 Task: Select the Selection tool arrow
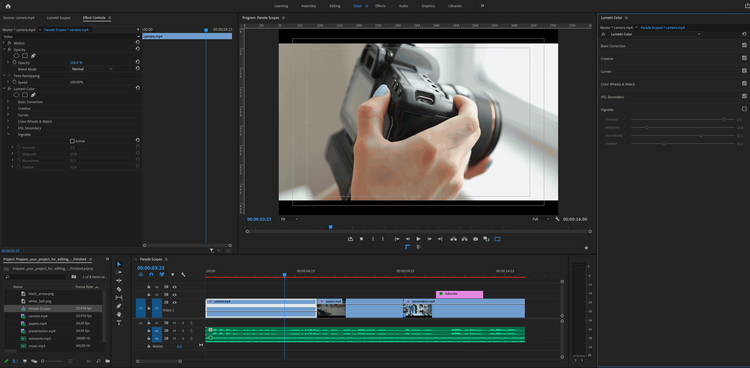119,264
